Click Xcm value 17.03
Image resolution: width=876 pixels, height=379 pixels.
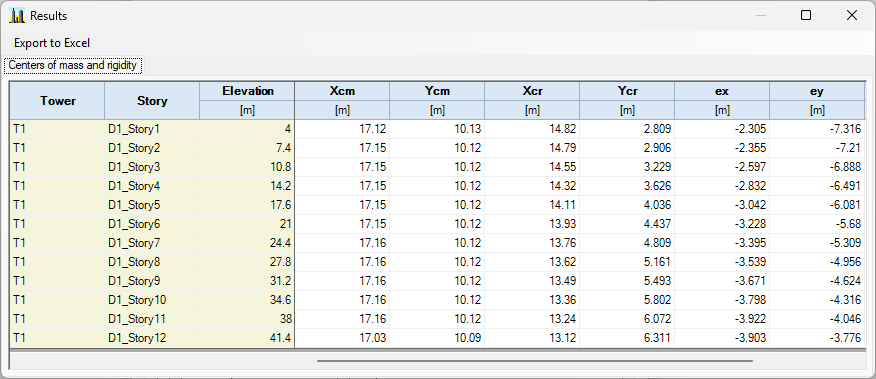click(x=342, y=338)
